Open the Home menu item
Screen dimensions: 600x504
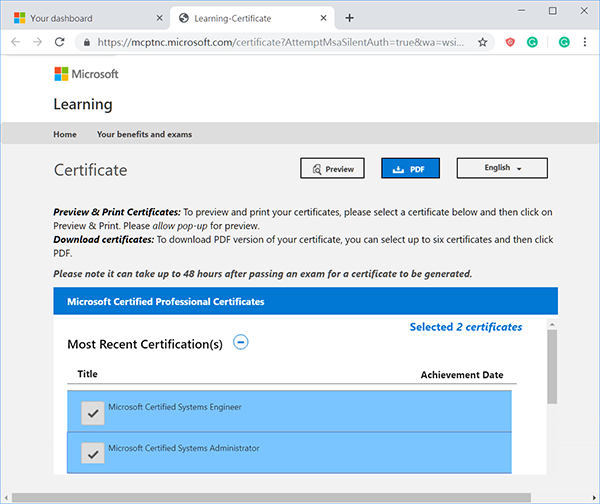[x=65, y=134]
